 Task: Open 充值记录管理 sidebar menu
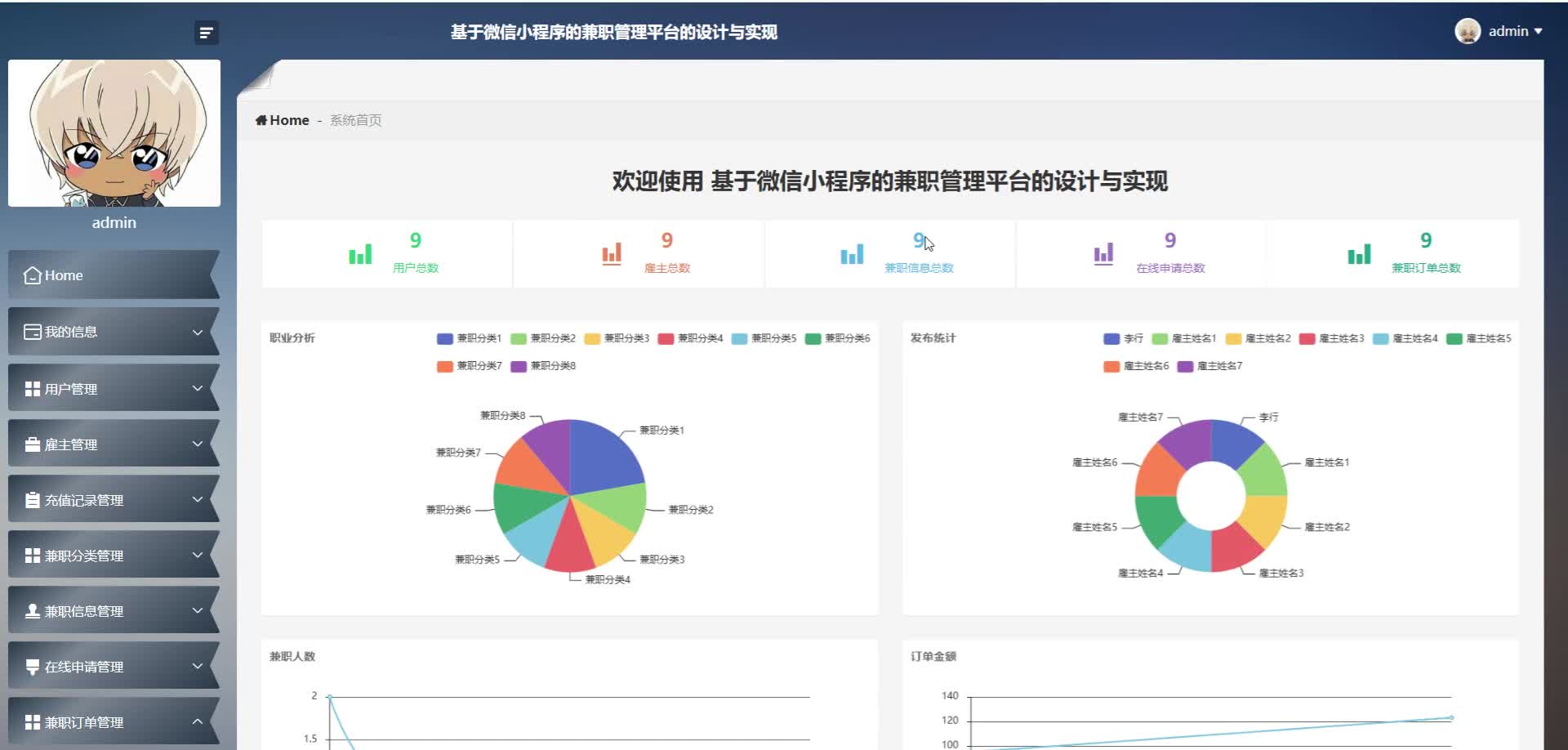point(114,500)
